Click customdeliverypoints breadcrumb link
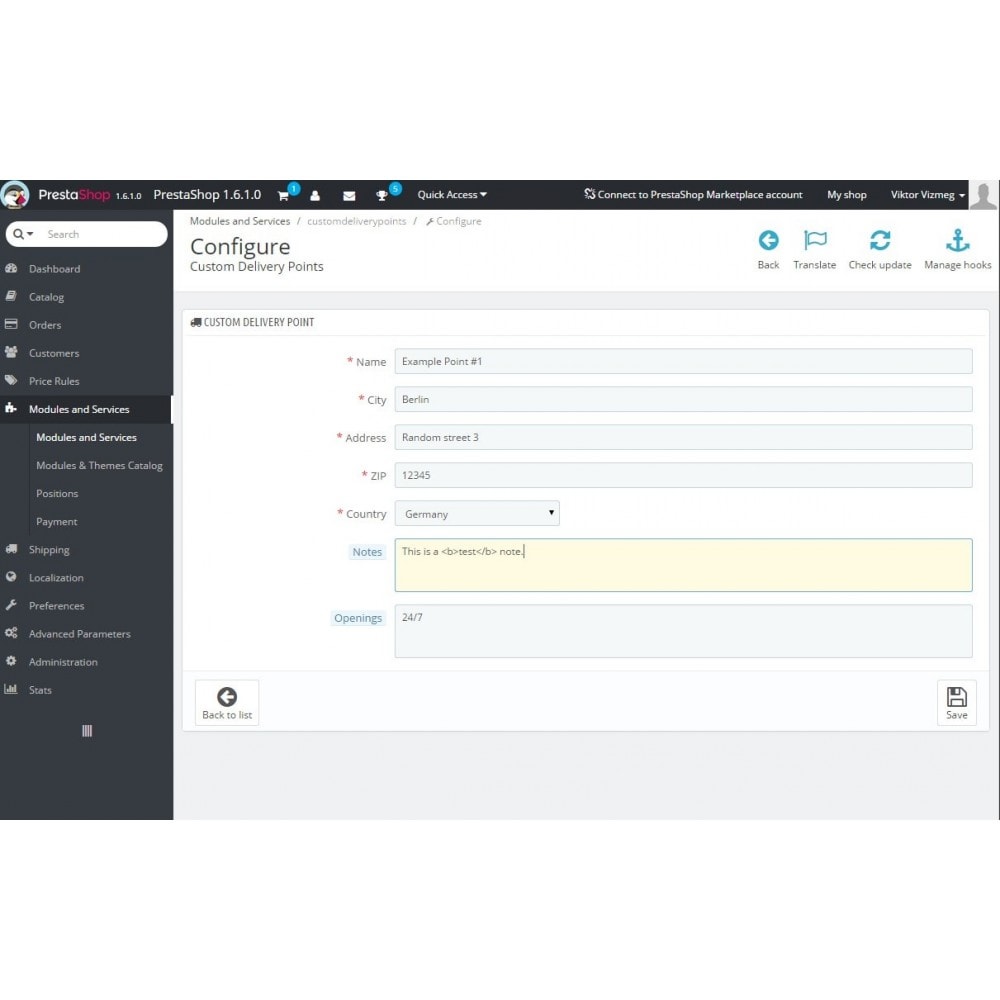The image size is (1000, 1000). 357,221
